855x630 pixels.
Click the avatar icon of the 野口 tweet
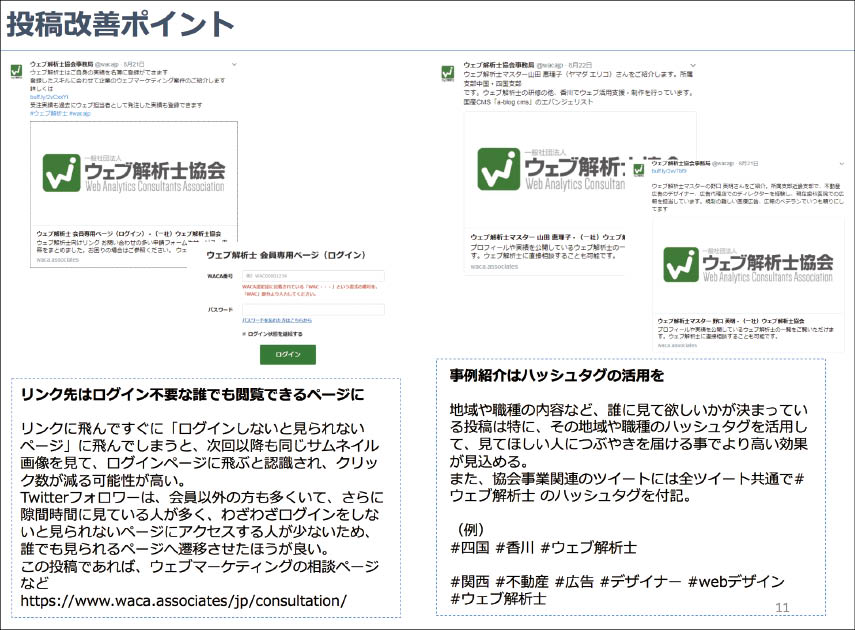(x=639, y=170)
